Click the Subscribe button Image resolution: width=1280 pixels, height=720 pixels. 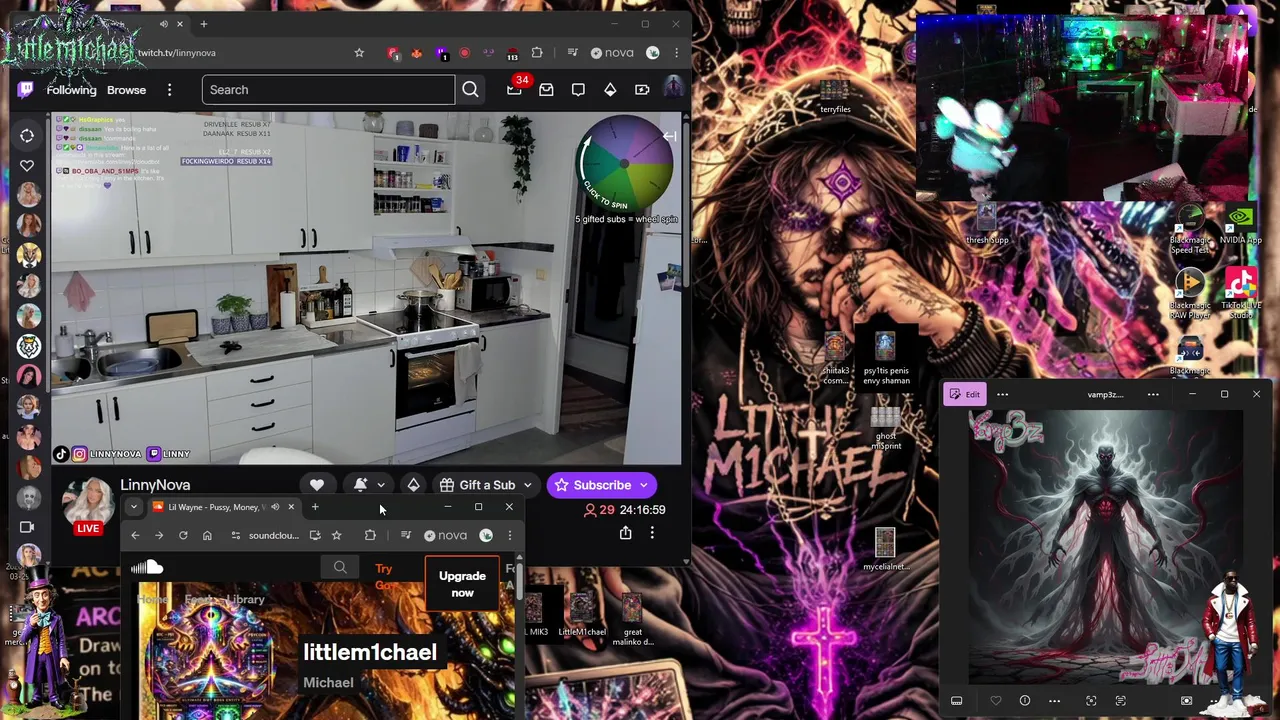pos(593,485)
